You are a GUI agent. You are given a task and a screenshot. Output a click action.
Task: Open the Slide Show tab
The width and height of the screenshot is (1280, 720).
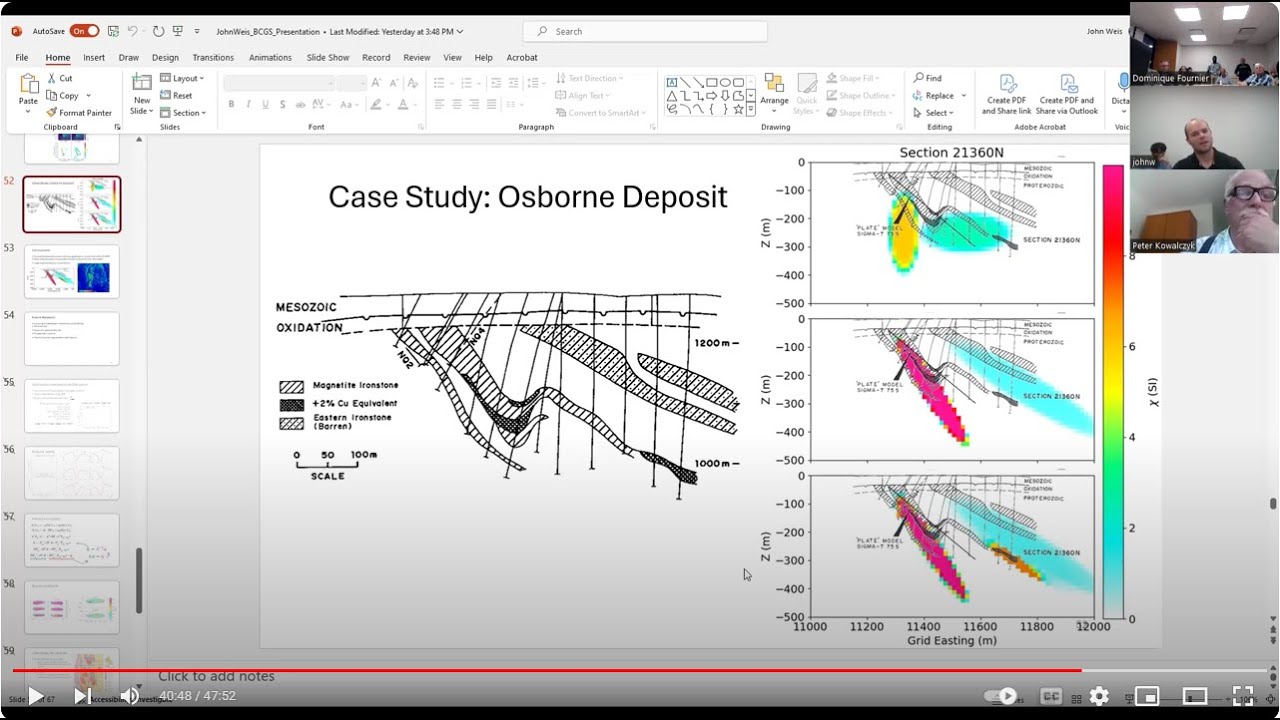click(328, 58)
